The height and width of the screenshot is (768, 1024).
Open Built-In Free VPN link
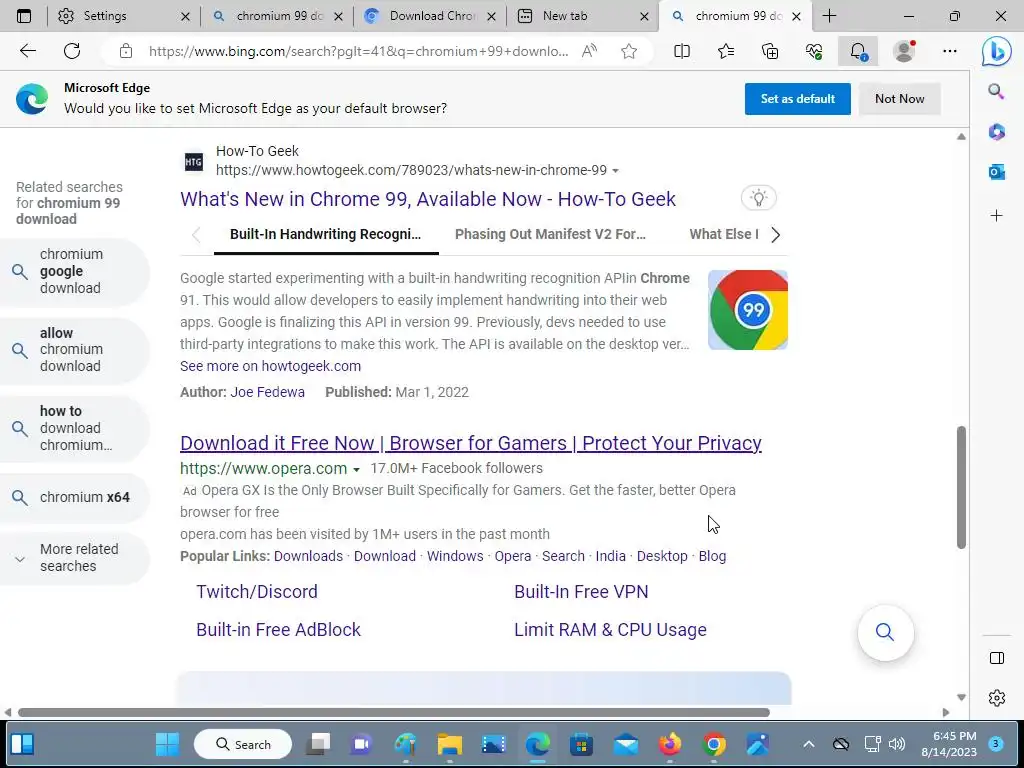pyautogui.click(x=581, y=592)
